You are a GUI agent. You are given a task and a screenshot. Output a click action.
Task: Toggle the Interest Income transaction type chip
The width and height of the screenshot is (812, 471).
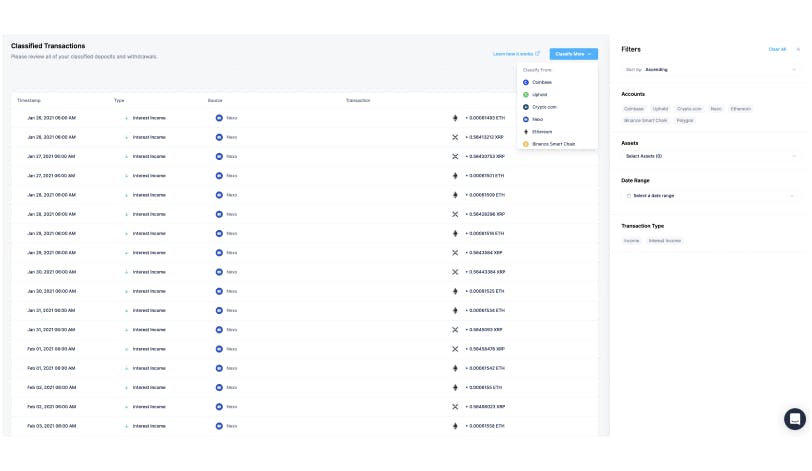coord(665,241)
